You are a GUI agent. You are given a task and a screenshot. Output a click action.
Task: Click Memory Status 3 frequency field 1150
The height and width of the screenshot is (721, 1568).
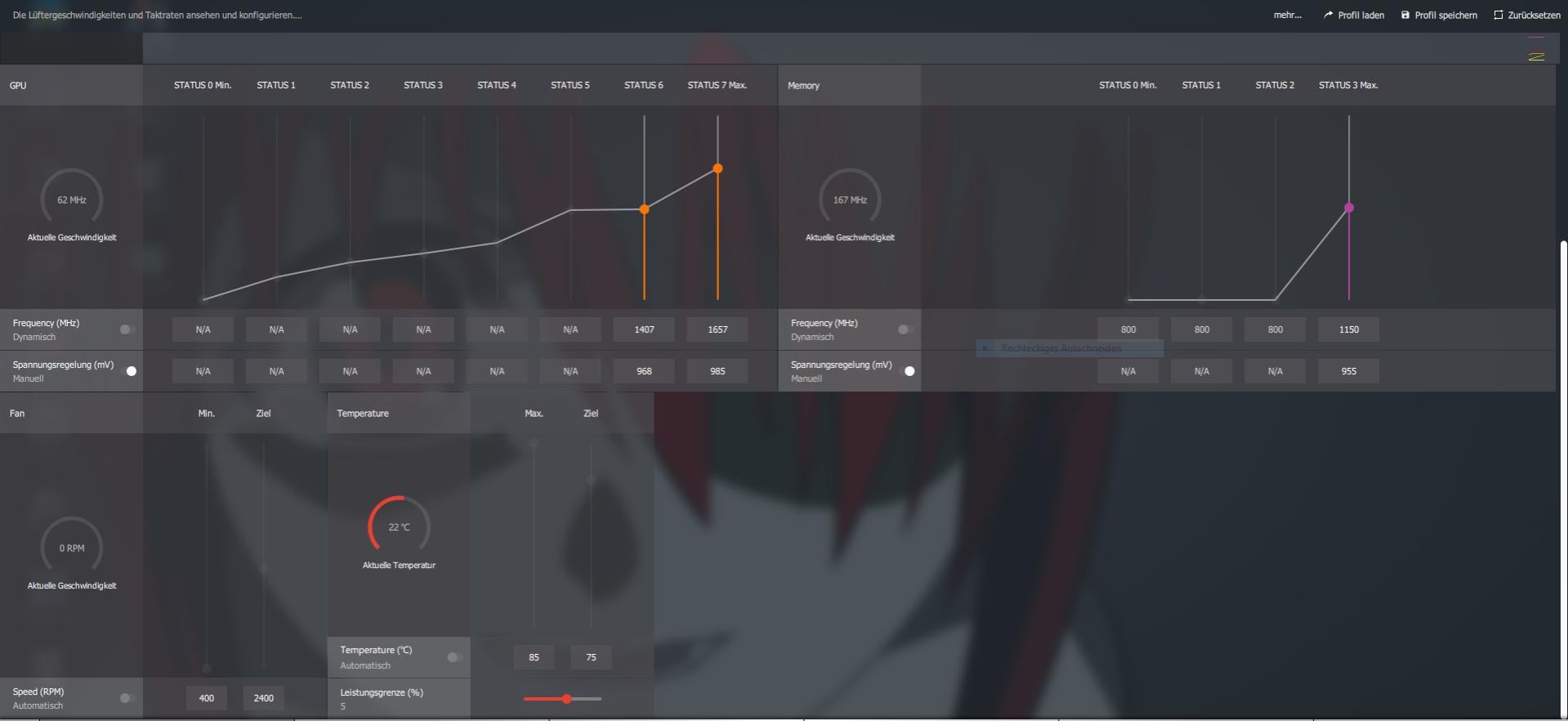1349,329
